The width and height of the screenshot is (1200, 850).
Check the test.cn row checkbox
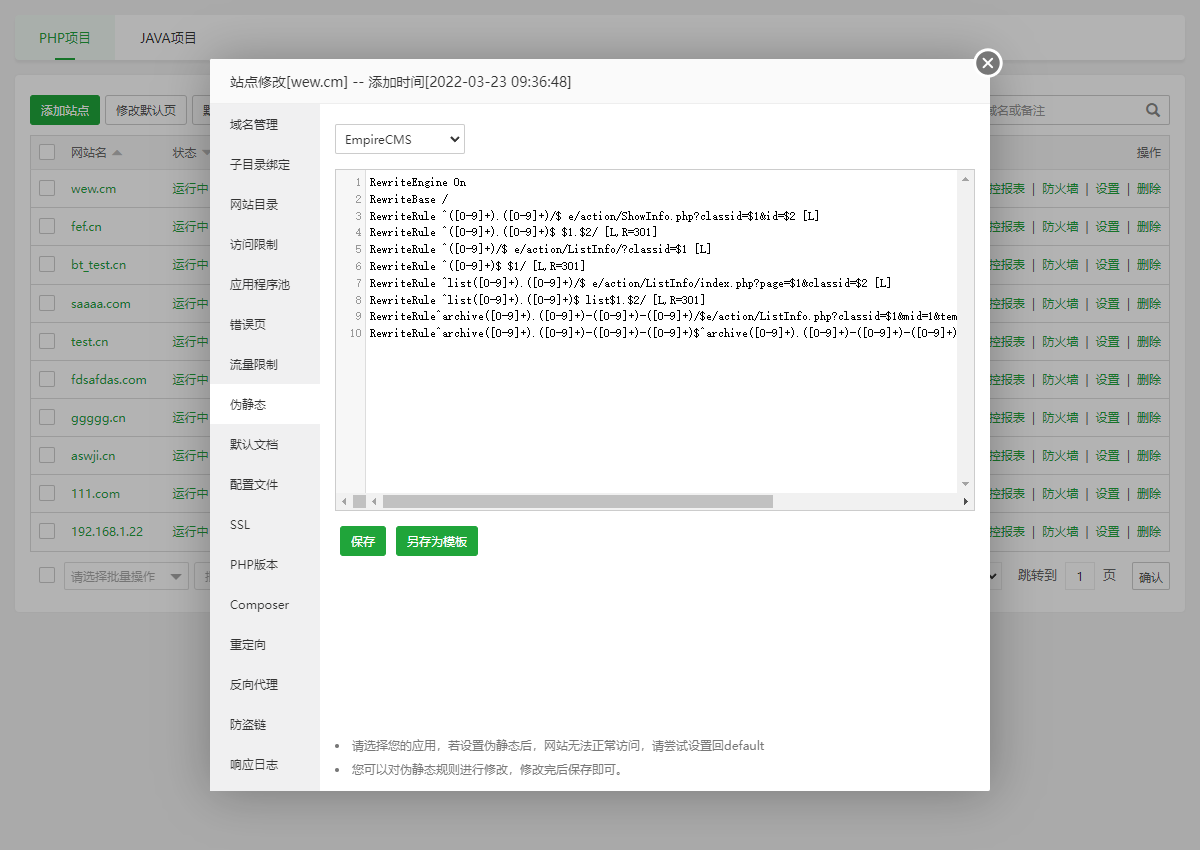[45, 341]
